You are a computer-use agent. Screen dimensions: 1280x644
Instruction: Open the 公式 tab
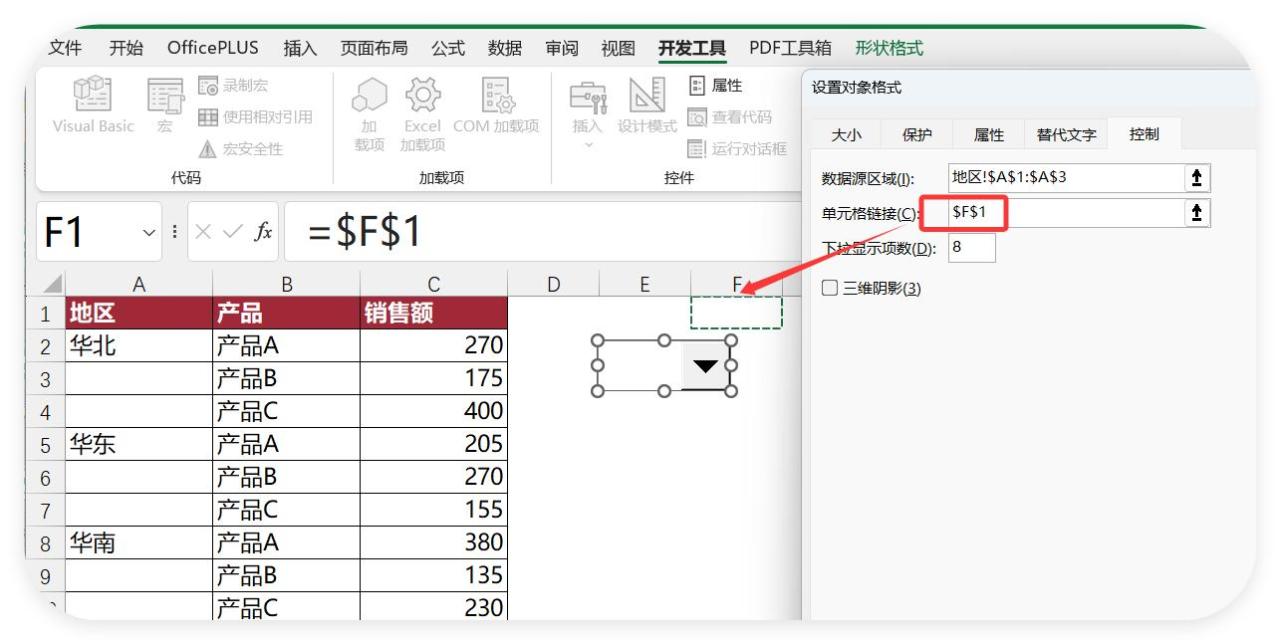coord(447,47)
